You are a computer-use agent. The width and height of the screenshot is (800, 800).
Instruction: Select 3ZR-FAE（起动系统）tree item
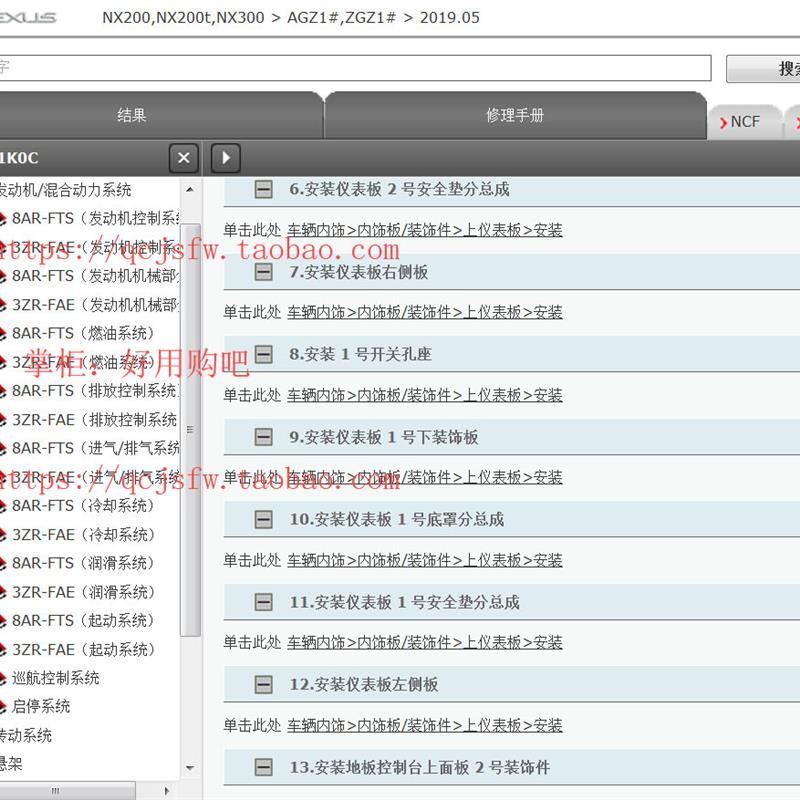83,649
